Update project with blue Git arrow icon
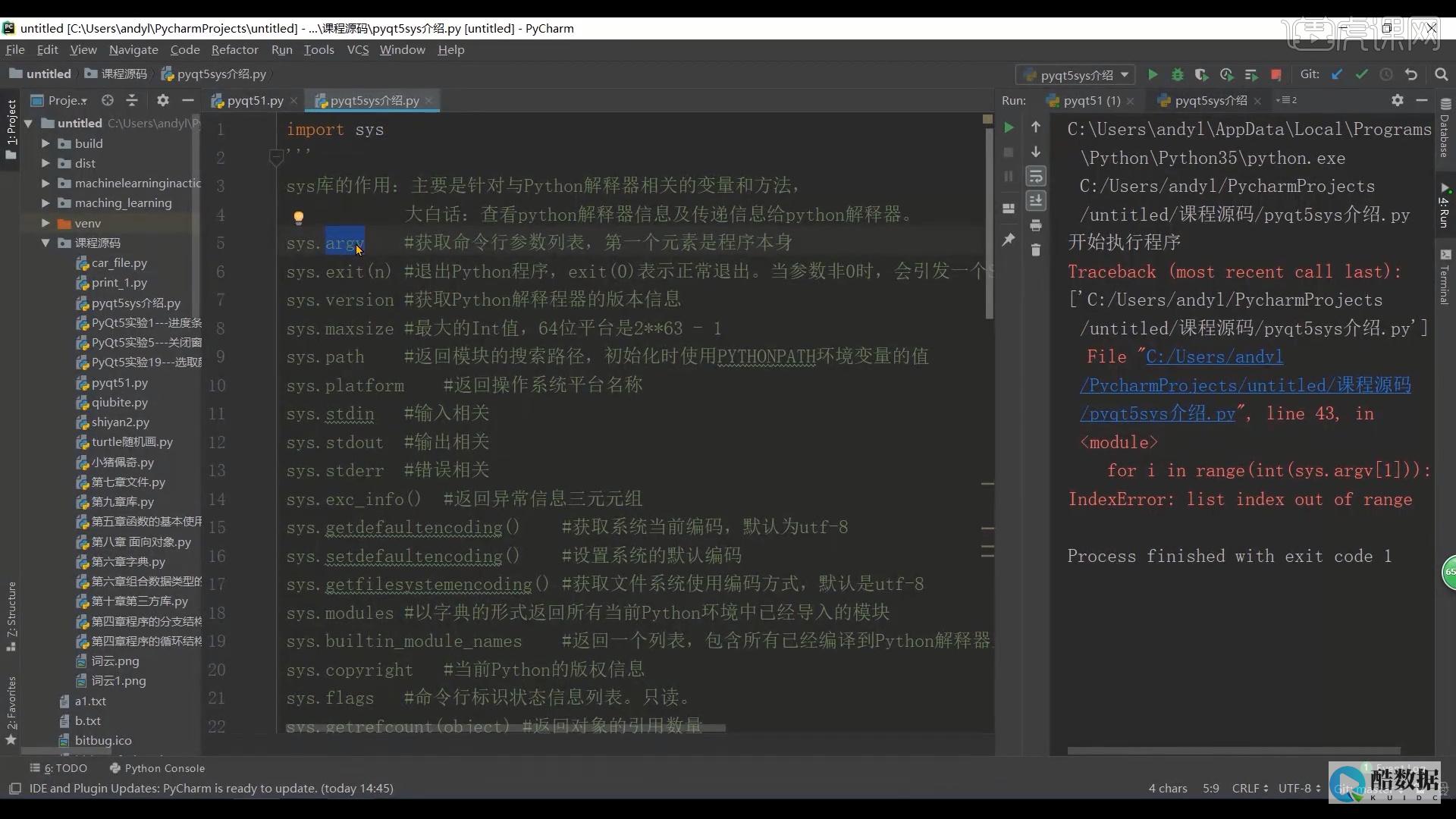The image size is (1456, 819). (x=1337, y=74)
